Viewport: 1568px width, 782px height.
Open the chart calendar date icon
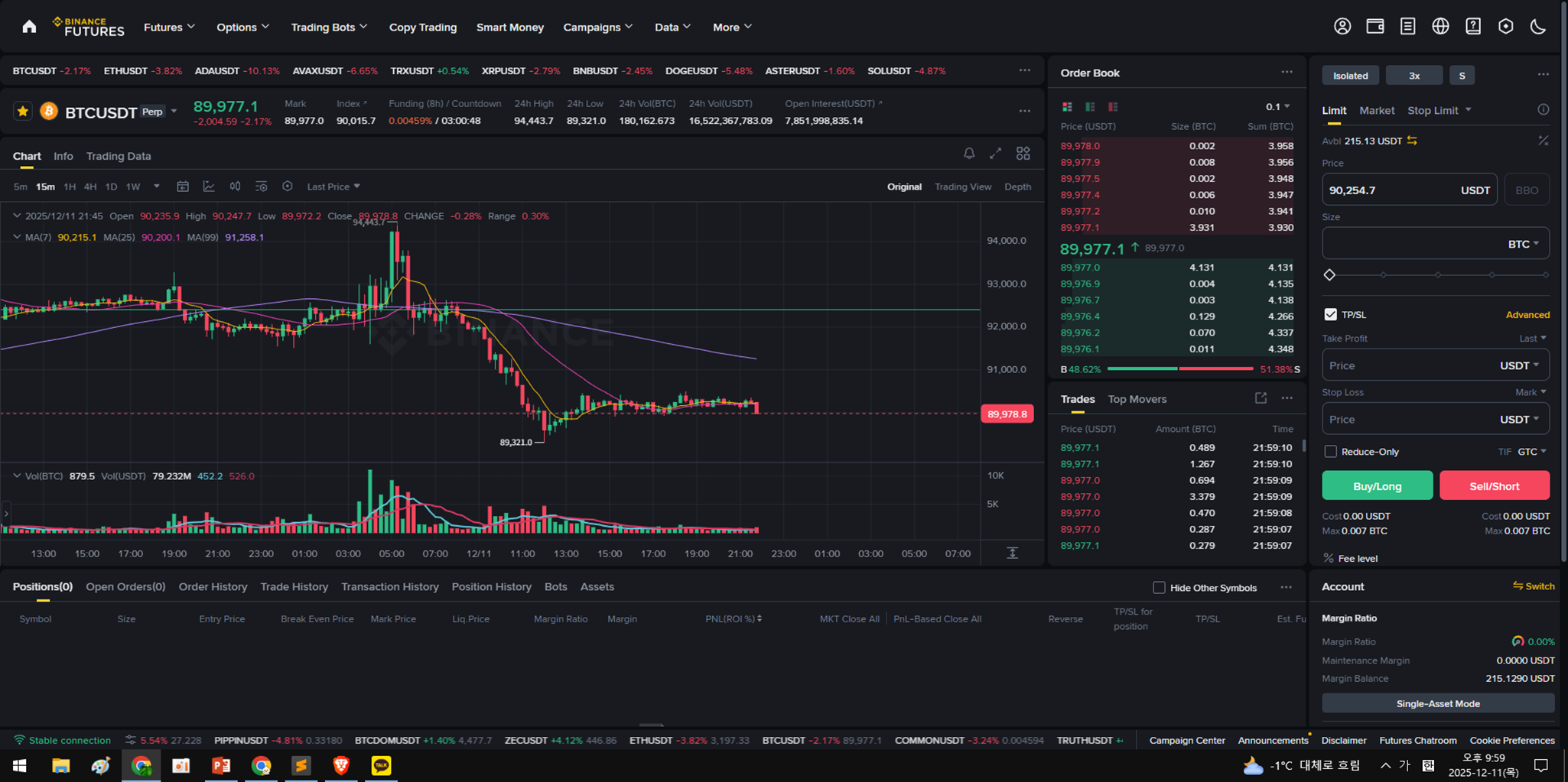[x=183, y=187]
